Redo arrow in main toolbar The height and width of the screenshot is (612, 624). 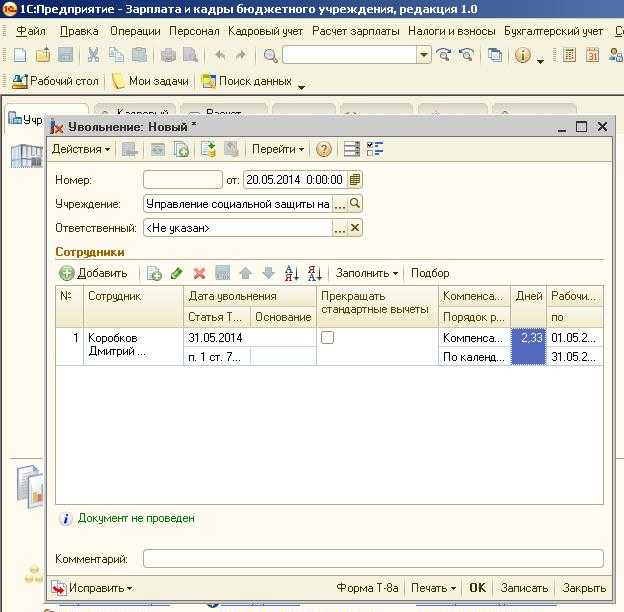tap(240, 55)
